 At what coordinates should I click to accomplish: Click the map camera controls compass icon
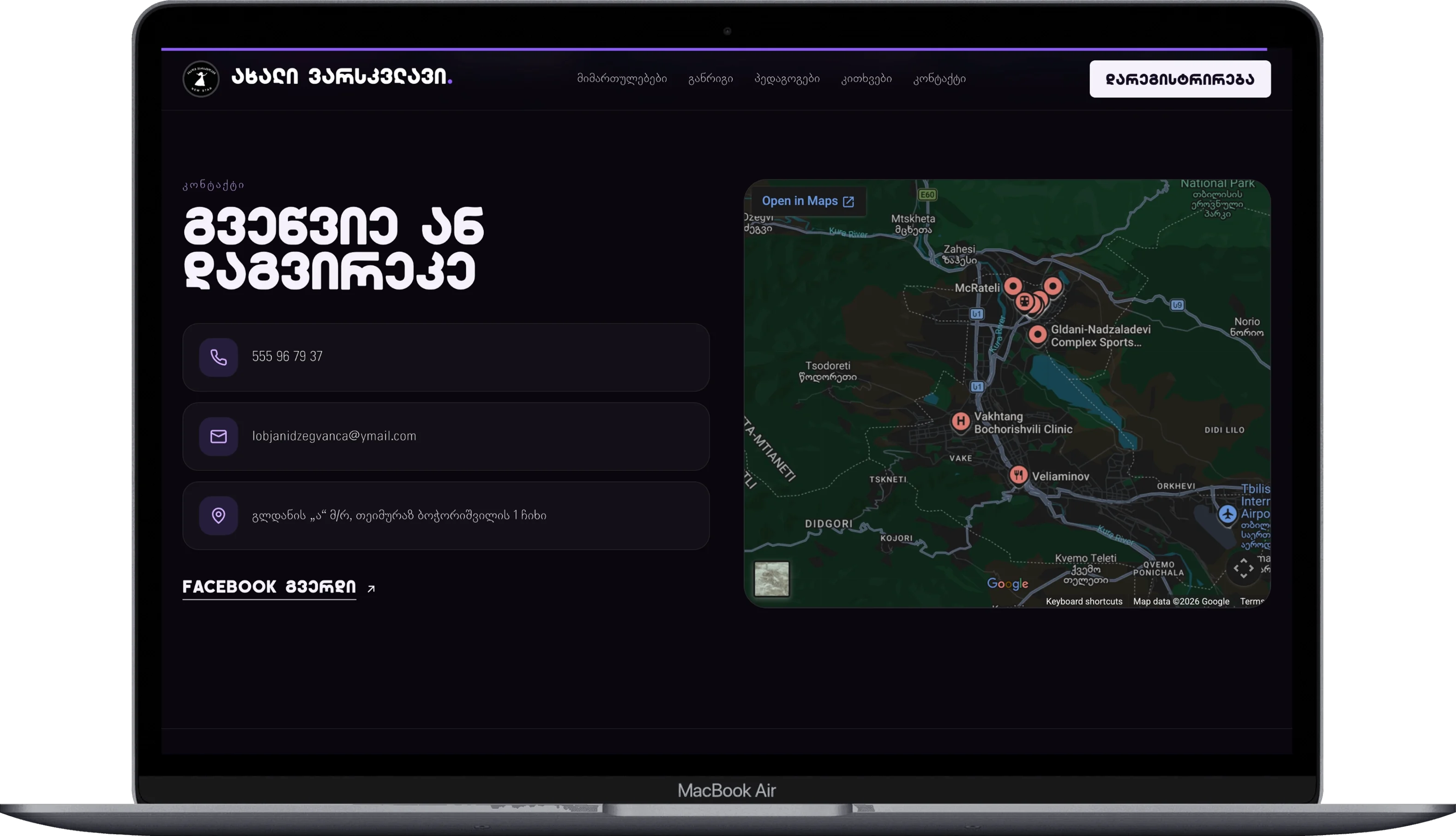click(x=1244, y=568)
